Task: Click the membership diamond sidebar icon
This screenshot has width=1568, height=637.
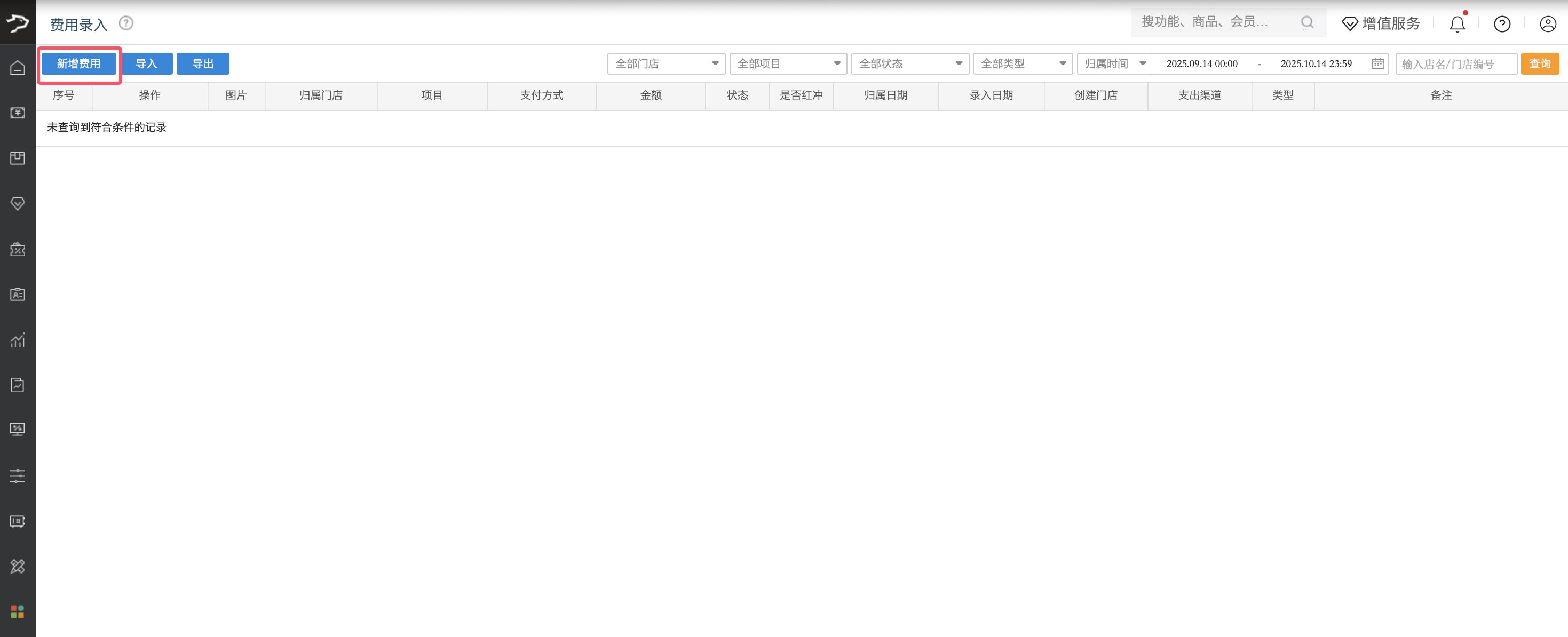Action: point(18,204)
